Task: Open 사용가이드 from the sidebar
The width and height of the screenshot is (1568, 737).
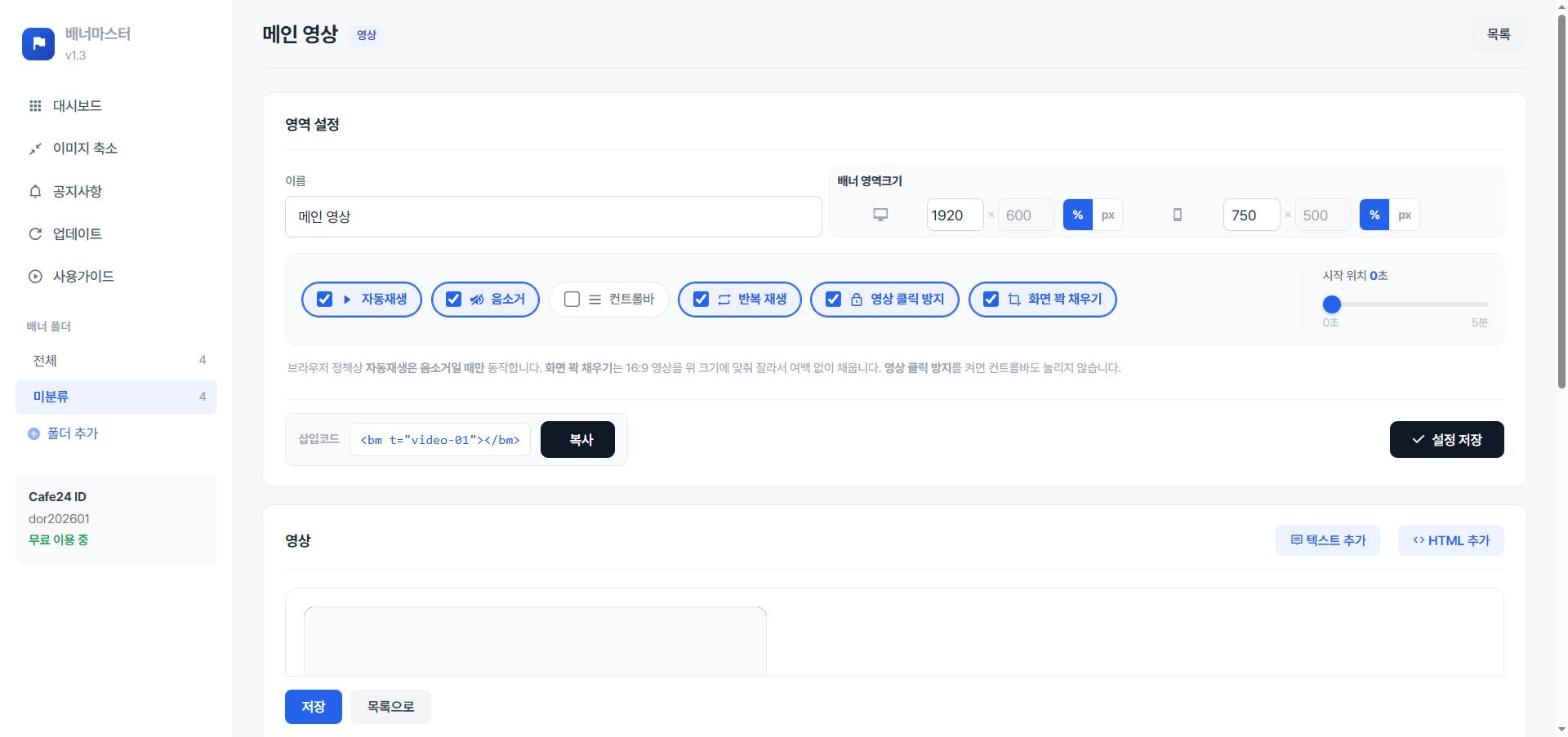Action: click(116, 277)
